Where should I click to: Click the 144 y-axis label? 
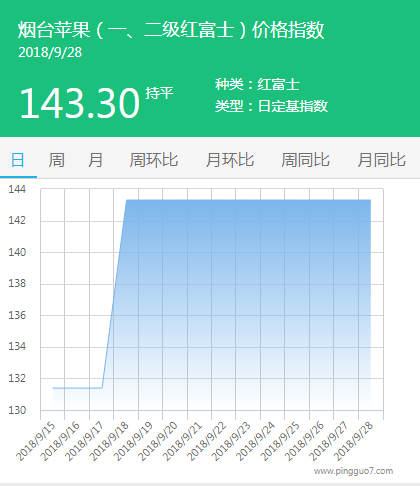tap(17, 189)
